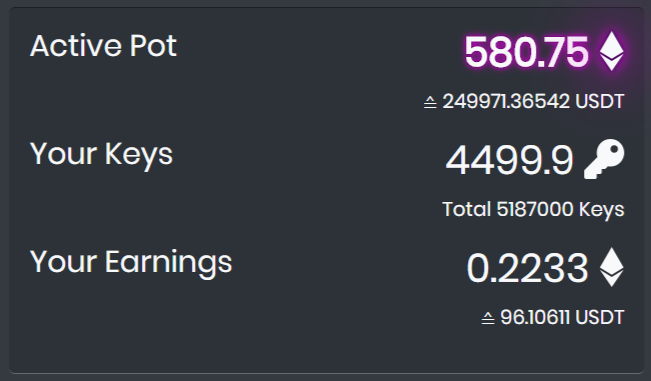Screen dimensions: 651x381
Task: Click the Total 5187000 Keys text
Action: (533, 210)
